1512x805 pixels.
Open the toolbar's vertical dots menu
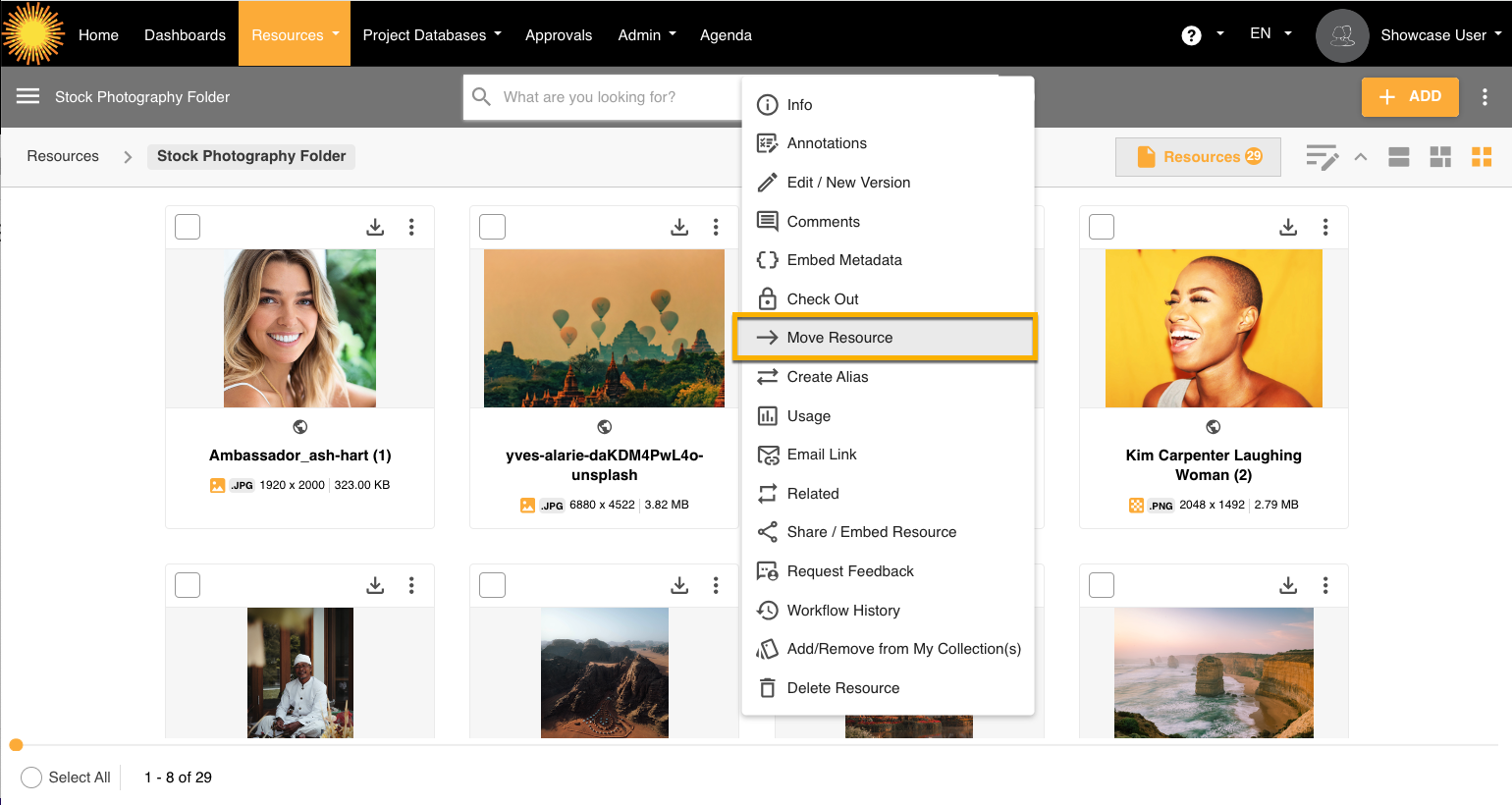(1484, 97)
